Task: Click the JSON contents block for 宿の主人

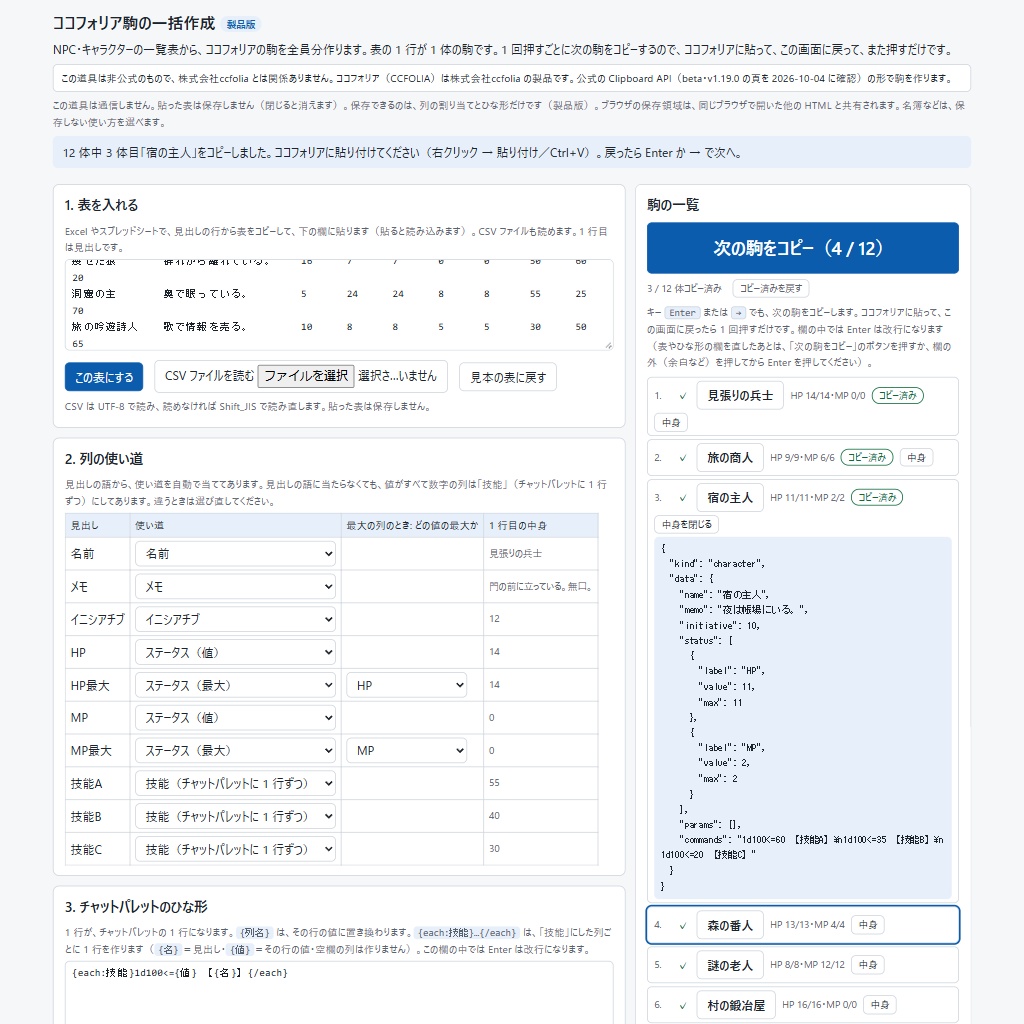Action: click(802, 717)
